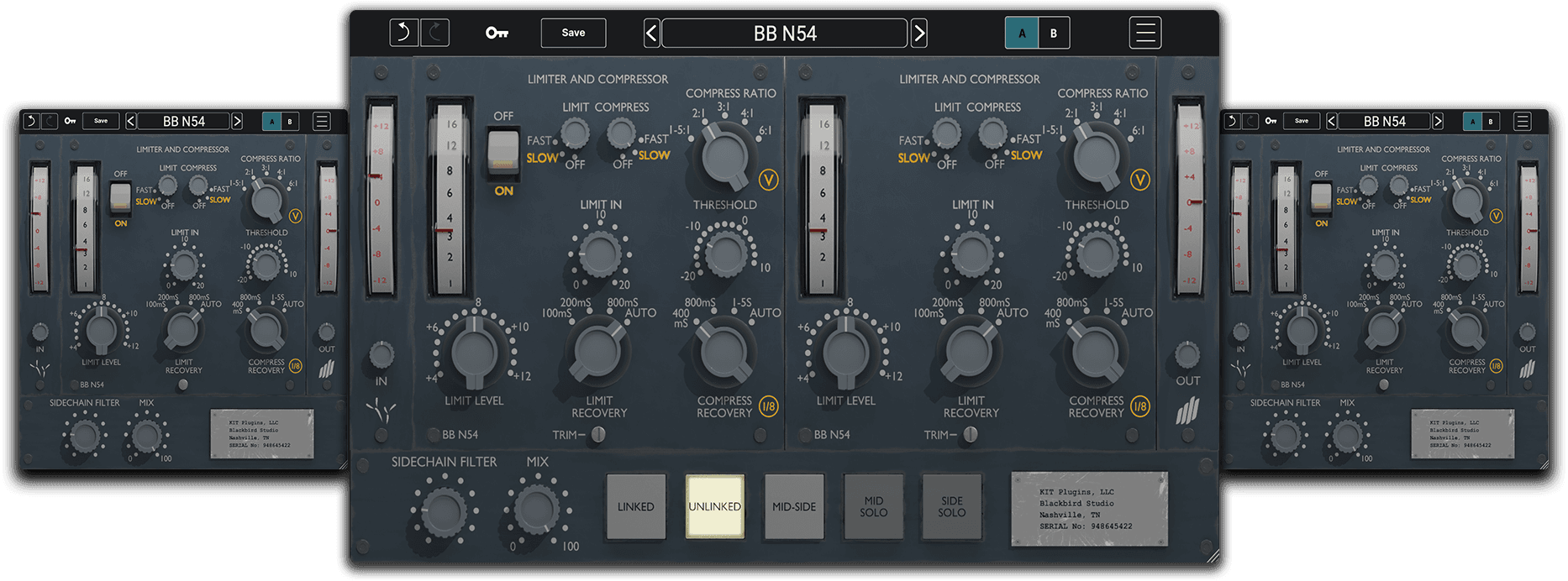Click the left channel THRESHOLD knob

(725, 253)
